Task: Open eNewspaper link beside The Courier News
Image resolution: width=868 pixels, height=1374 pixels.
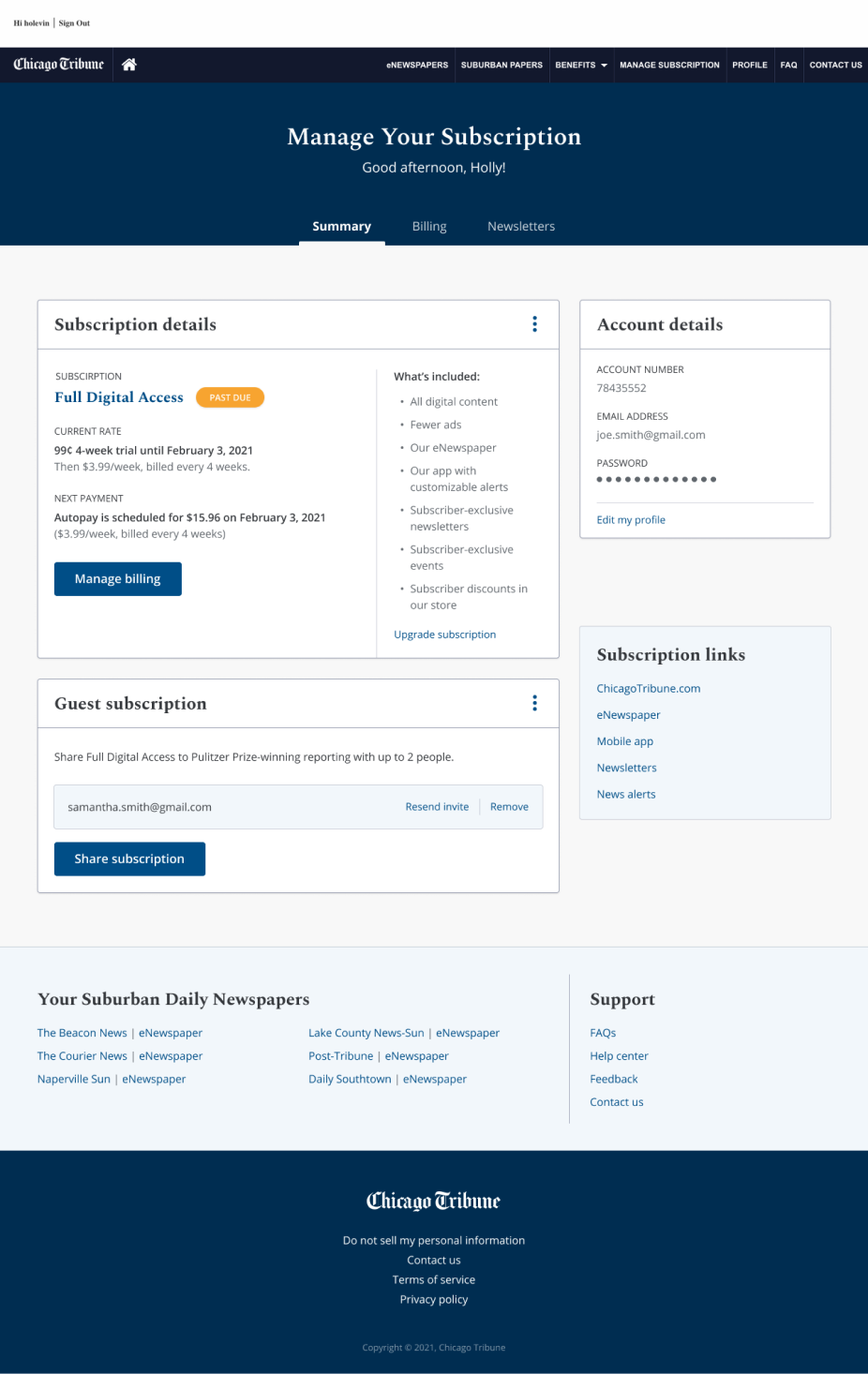Action: [x=171, y=1056]
